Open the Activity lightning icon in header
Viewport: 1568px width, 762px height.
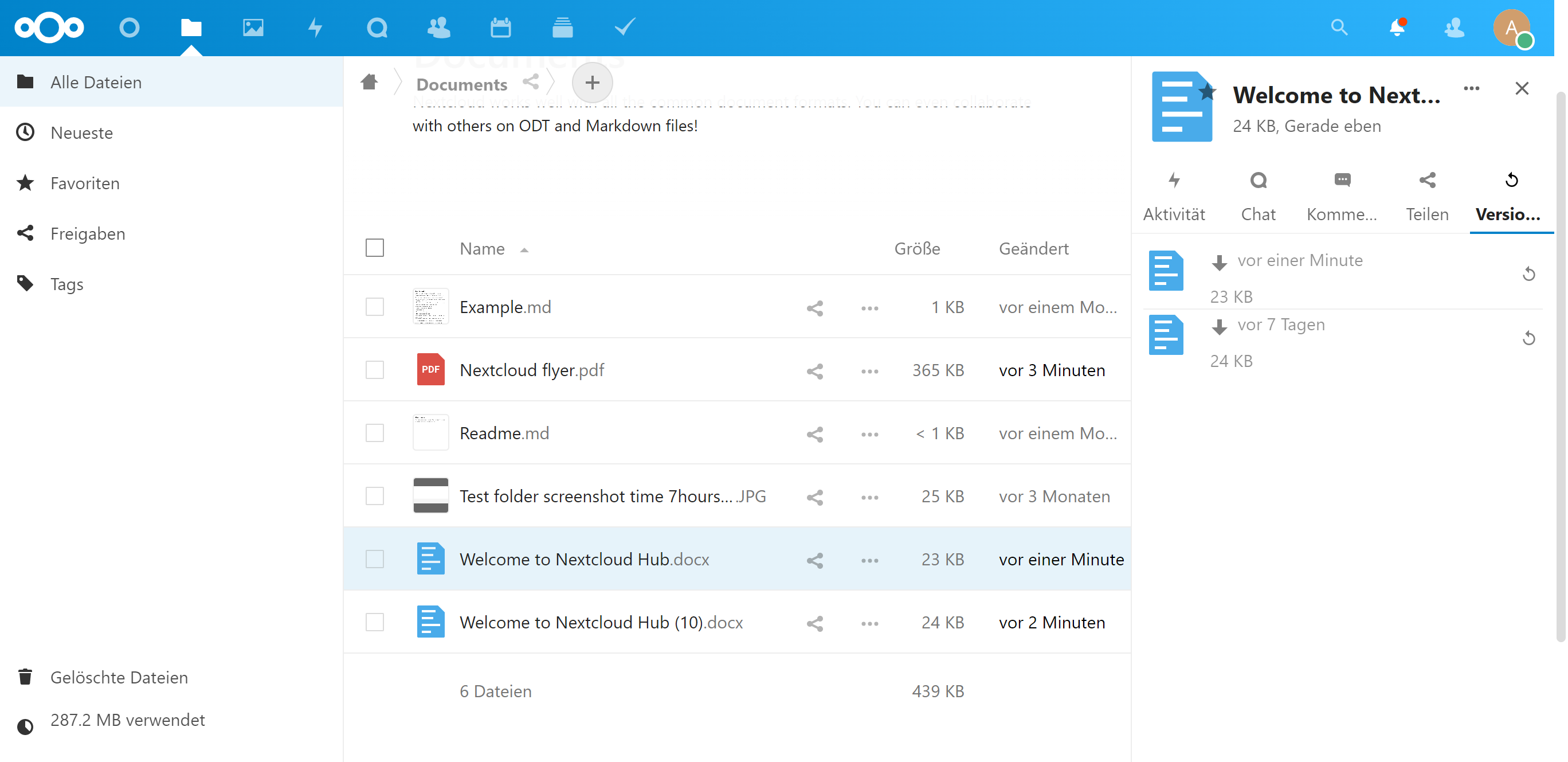[315, 28]
